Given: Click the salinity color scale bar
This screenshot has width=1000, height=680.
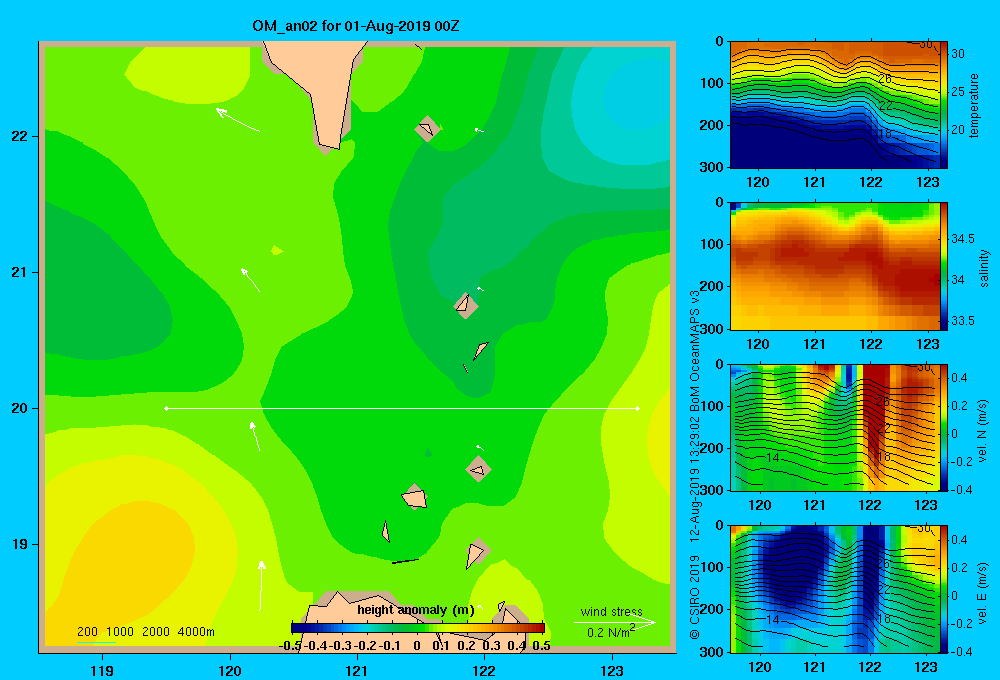Looking at the screenshot, I should coord(944,266).
